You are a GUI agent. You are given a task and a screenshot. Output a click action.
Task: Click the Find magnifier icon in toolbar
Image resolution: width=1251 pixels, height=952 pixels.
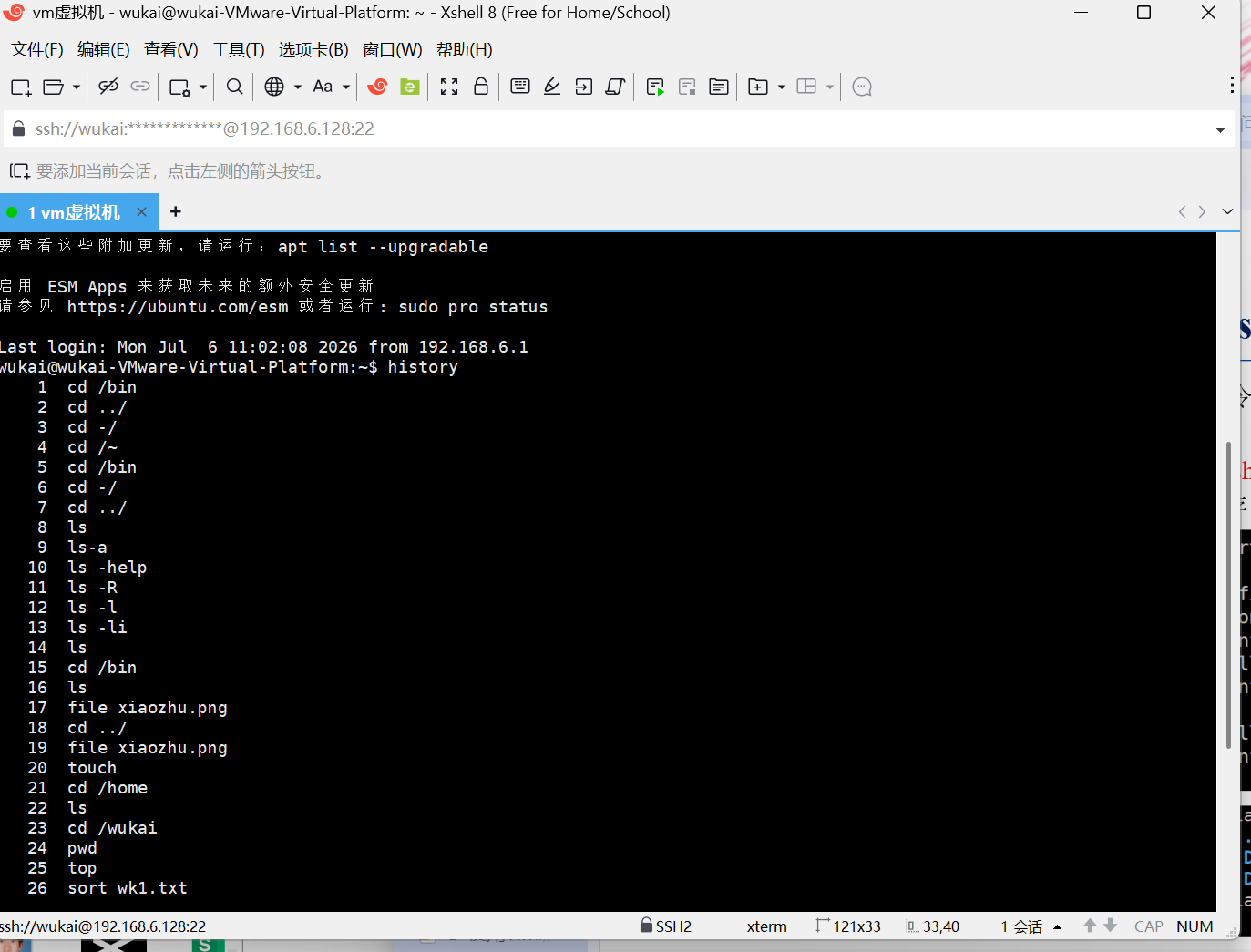234,87
